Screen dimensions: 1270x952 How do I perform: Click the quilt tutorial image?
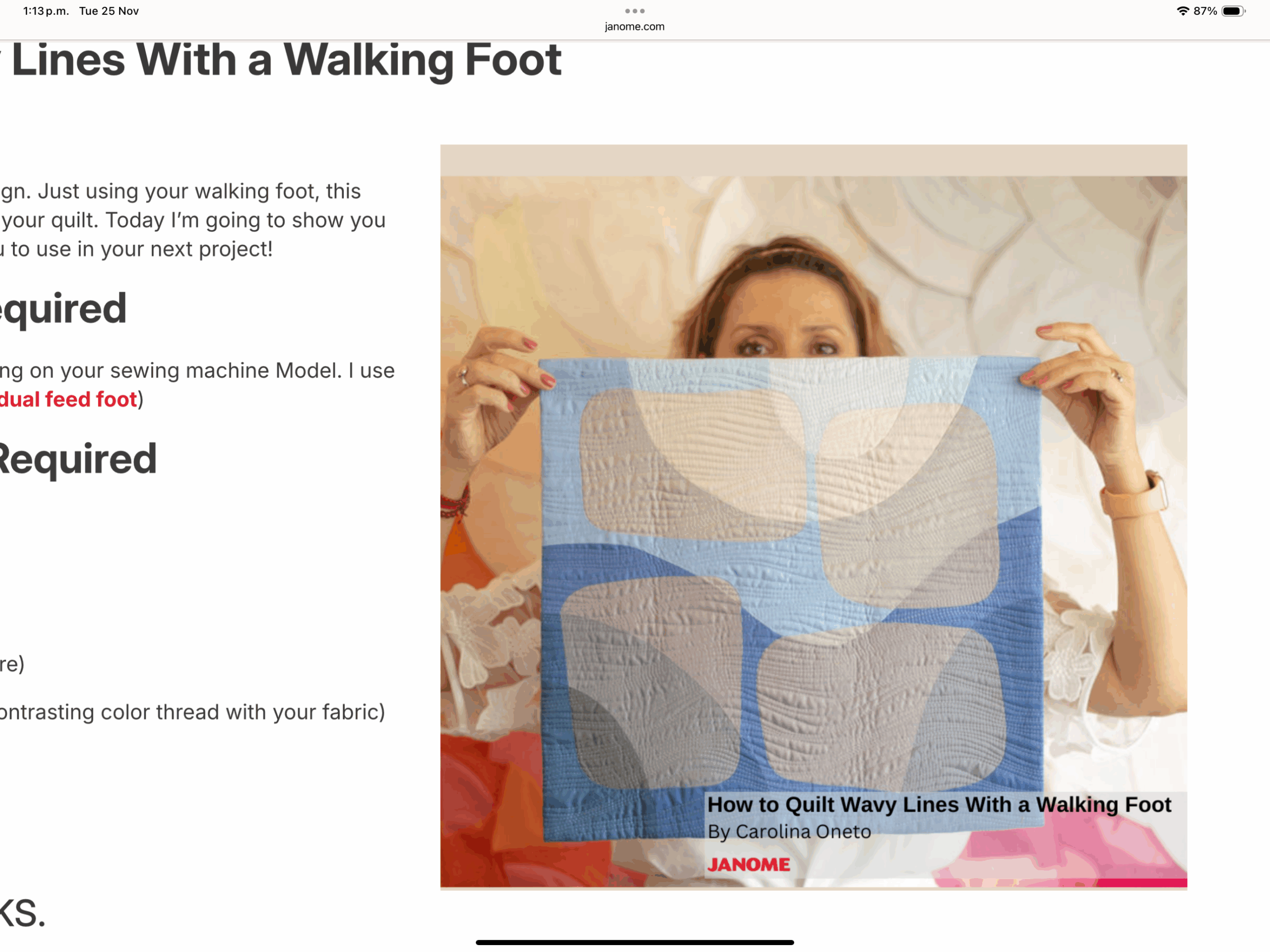(813, 517)
